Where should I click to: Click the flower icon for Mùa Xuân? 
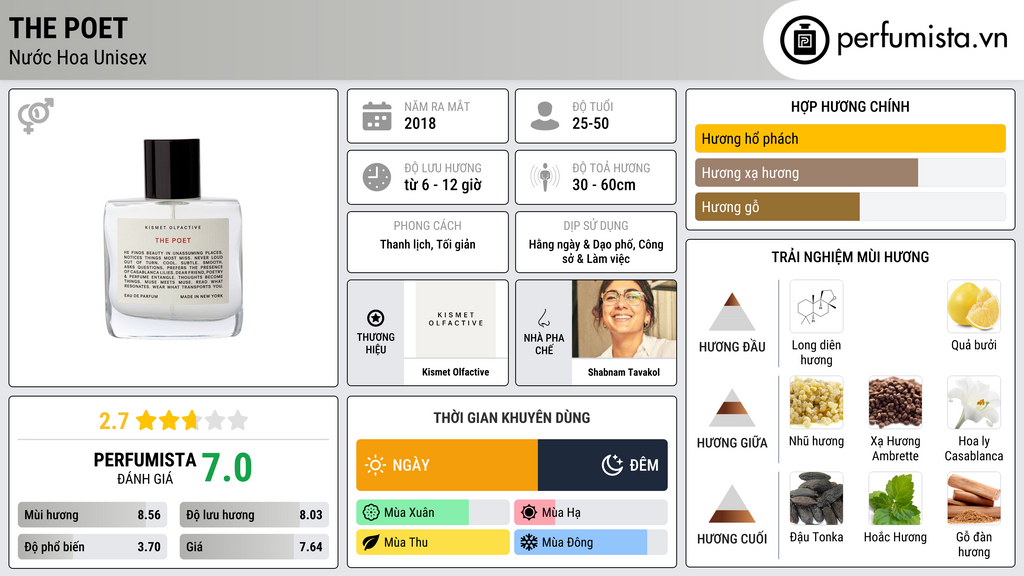click(371, 513)
